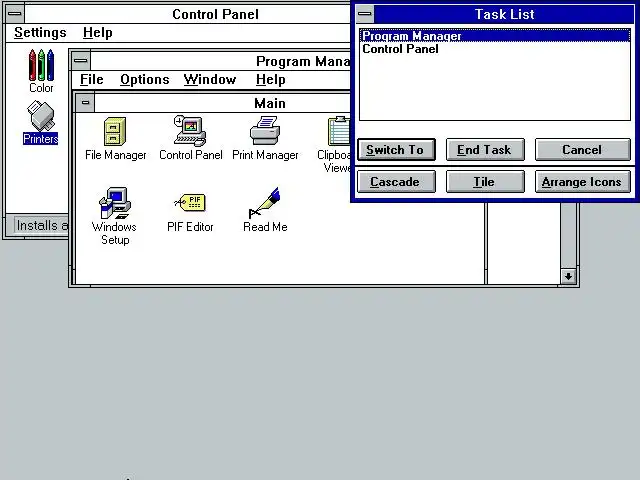This screenshot has width=640, height=480.
Task: Click the Main group title bar
Action: point(222,103)
